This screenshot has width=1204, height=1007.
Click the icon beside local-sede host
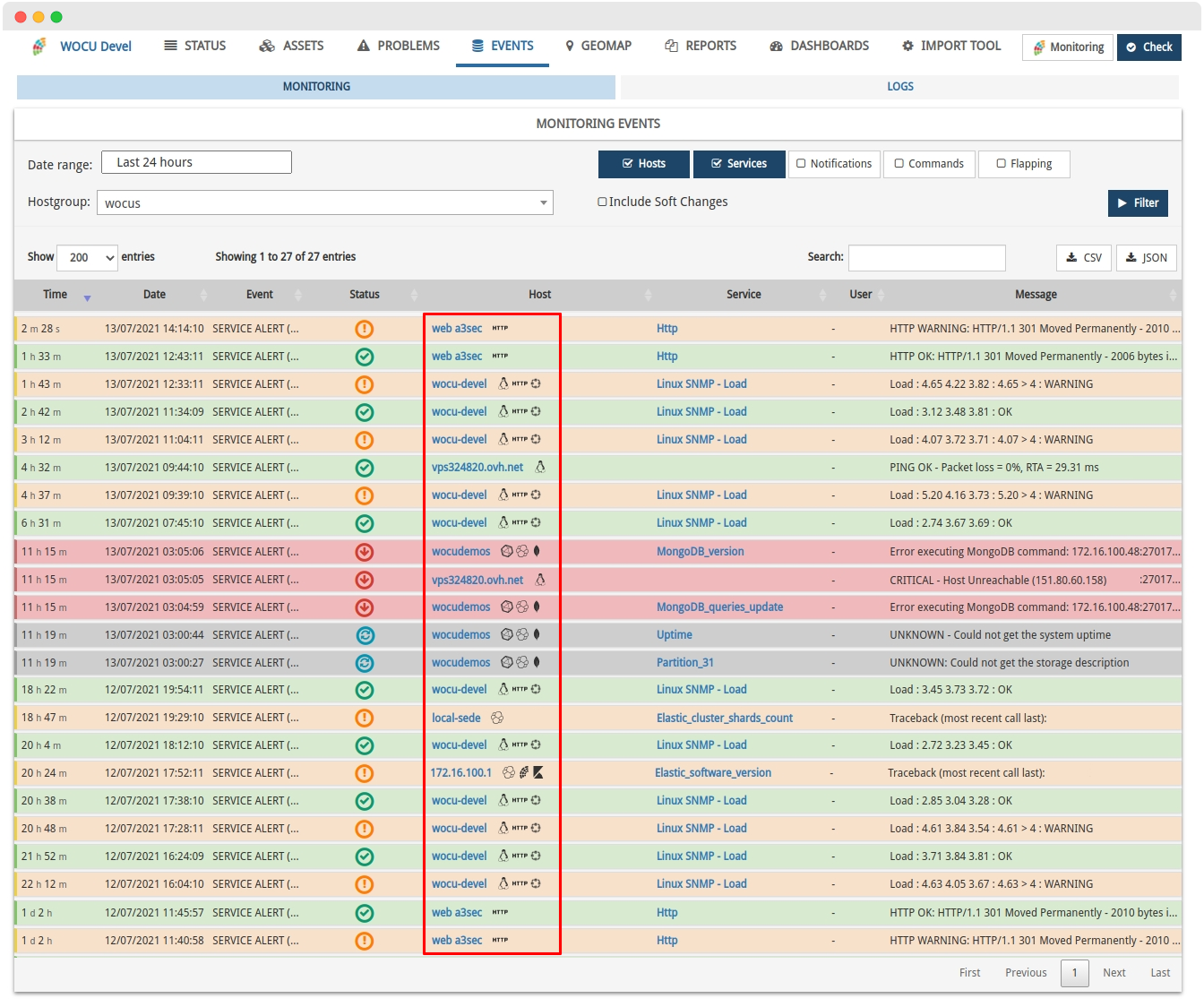pyautogui.click(x=497, y=718)
